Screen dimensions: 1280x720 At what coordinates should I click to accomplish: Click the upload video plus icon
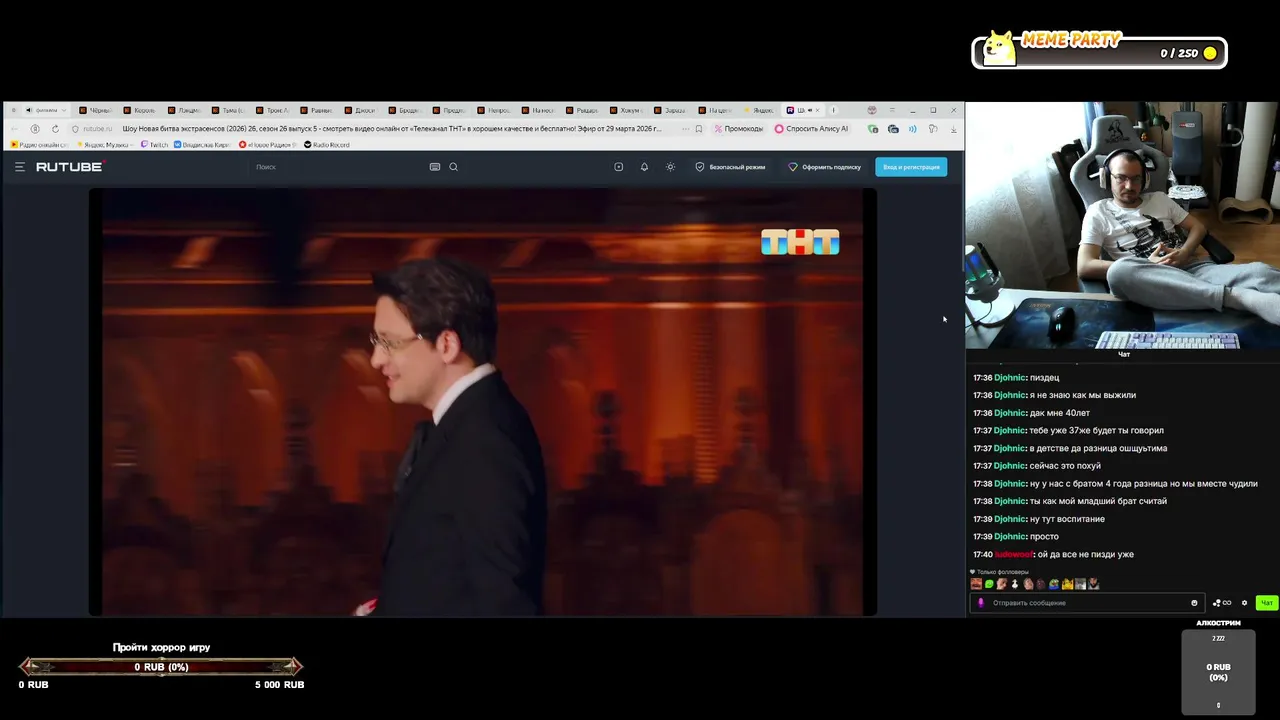pos(618,167)
